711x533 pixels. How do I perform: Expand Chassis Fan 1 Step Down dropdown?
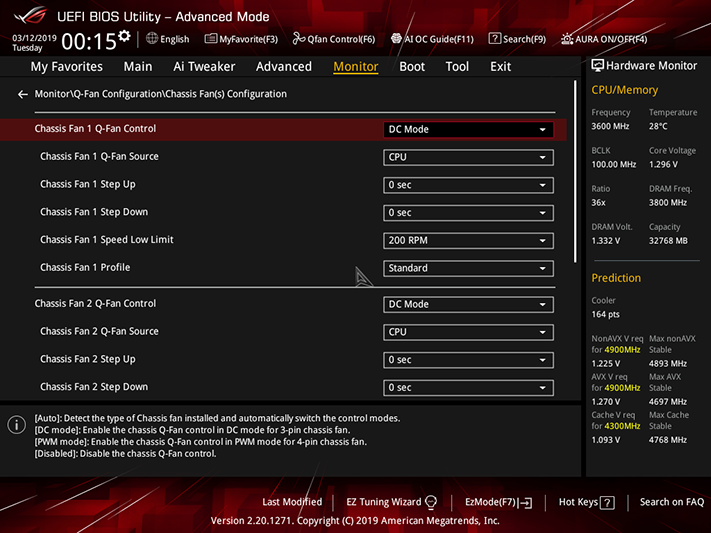(x=468, y=213)
